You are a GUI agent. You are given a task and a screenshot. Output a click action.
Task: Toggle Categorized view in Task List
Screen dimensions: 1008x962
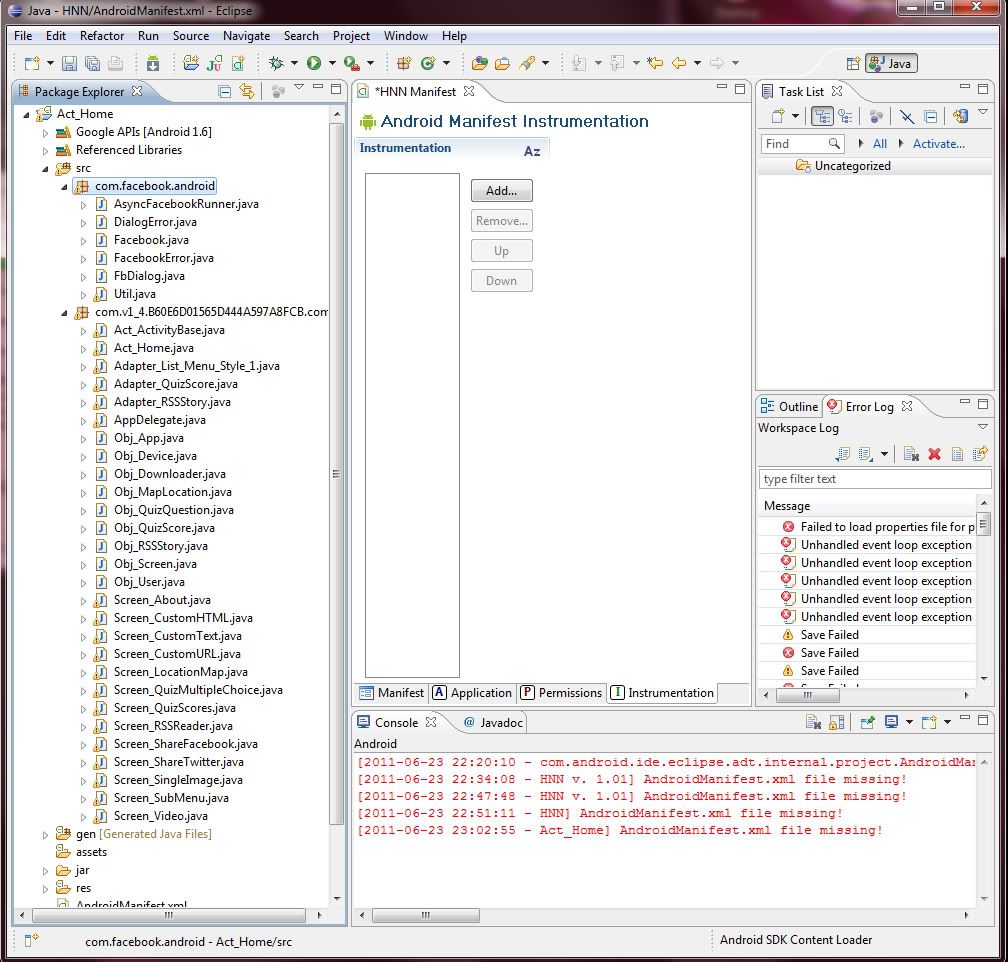tap(822, 117)
